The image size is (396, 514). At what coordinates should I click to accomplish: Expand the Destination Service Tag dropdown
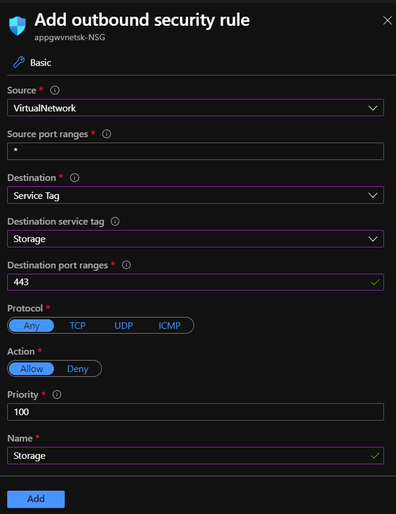[195, 195]
